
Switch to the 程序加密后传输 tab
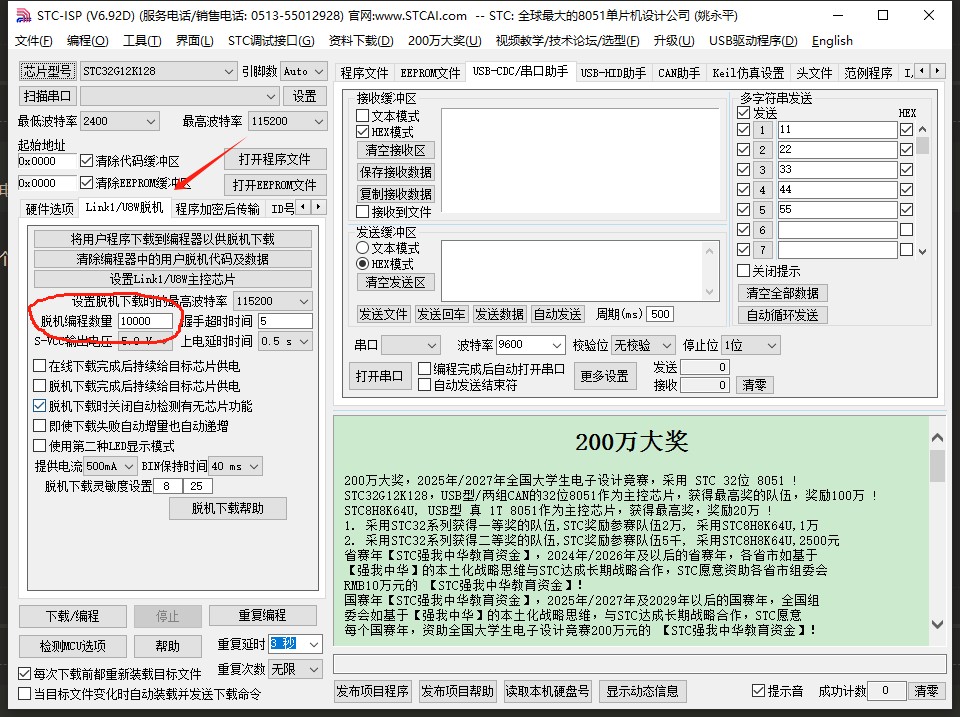pyautogui.click(x=217, y=209)
